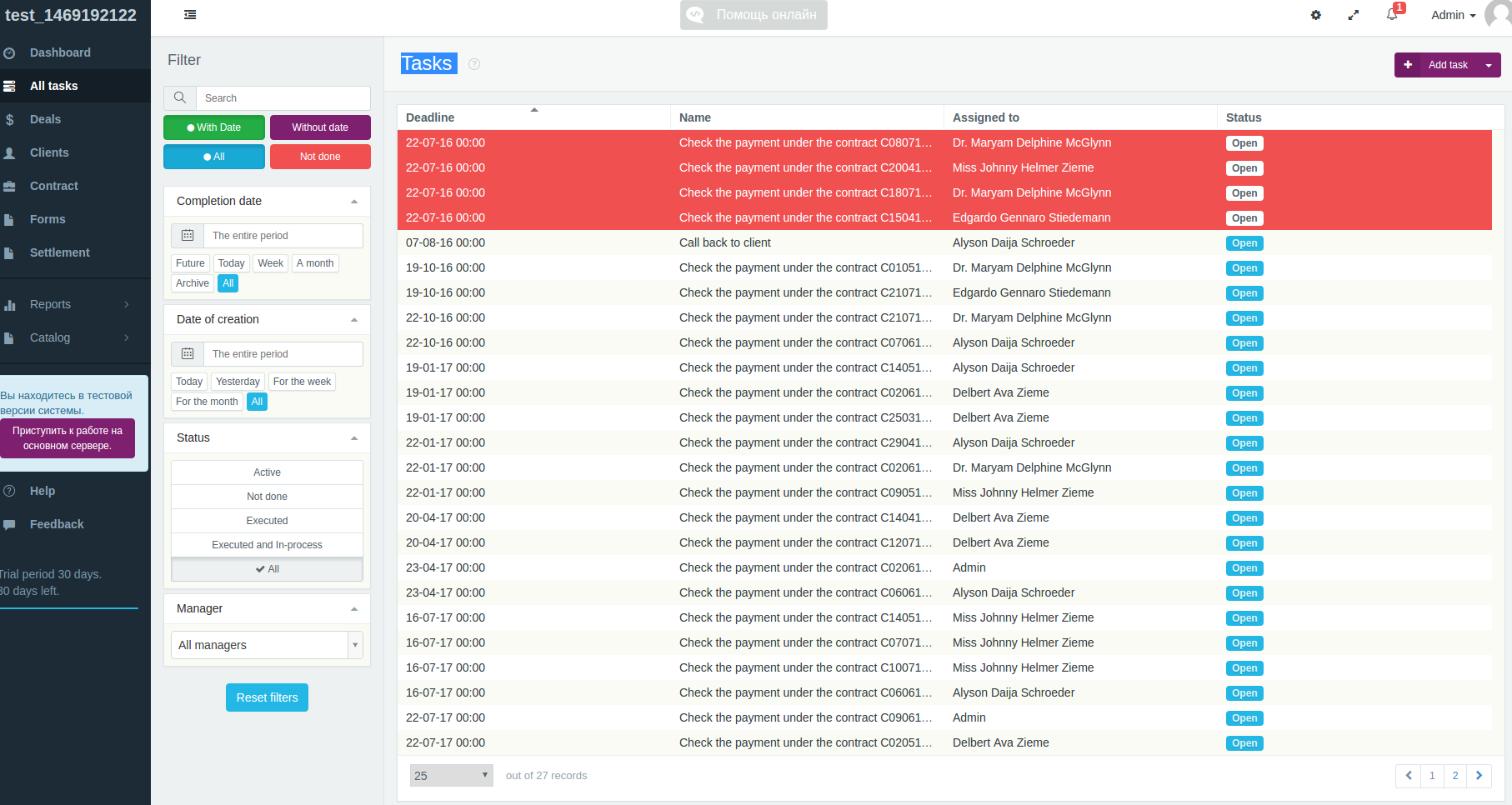Screen dimensions: 1512x805
Task: Toggle the 'With Date' filter
Action: (x=214, y=127)
